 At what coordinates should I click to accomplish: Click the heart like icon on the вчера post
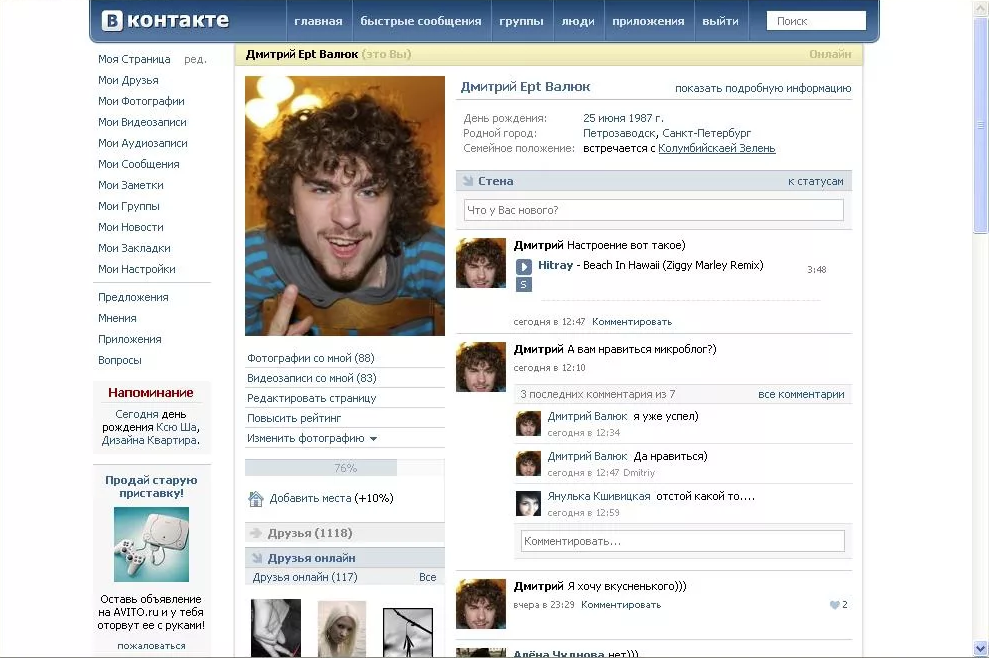pyautogui.click(x=834, y=604)
